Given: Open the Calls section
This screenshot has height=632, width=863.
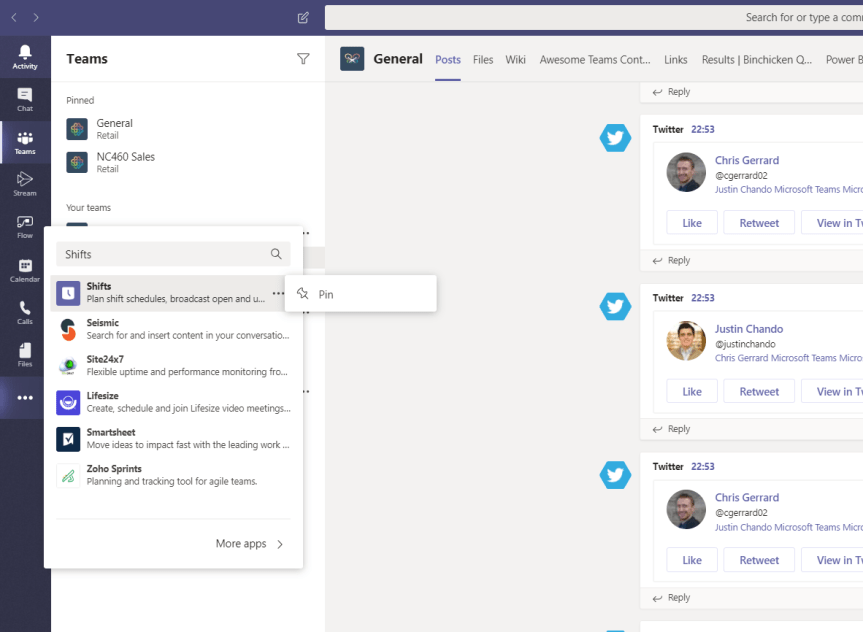Looking at the screenshot, I should coord(25,310).
